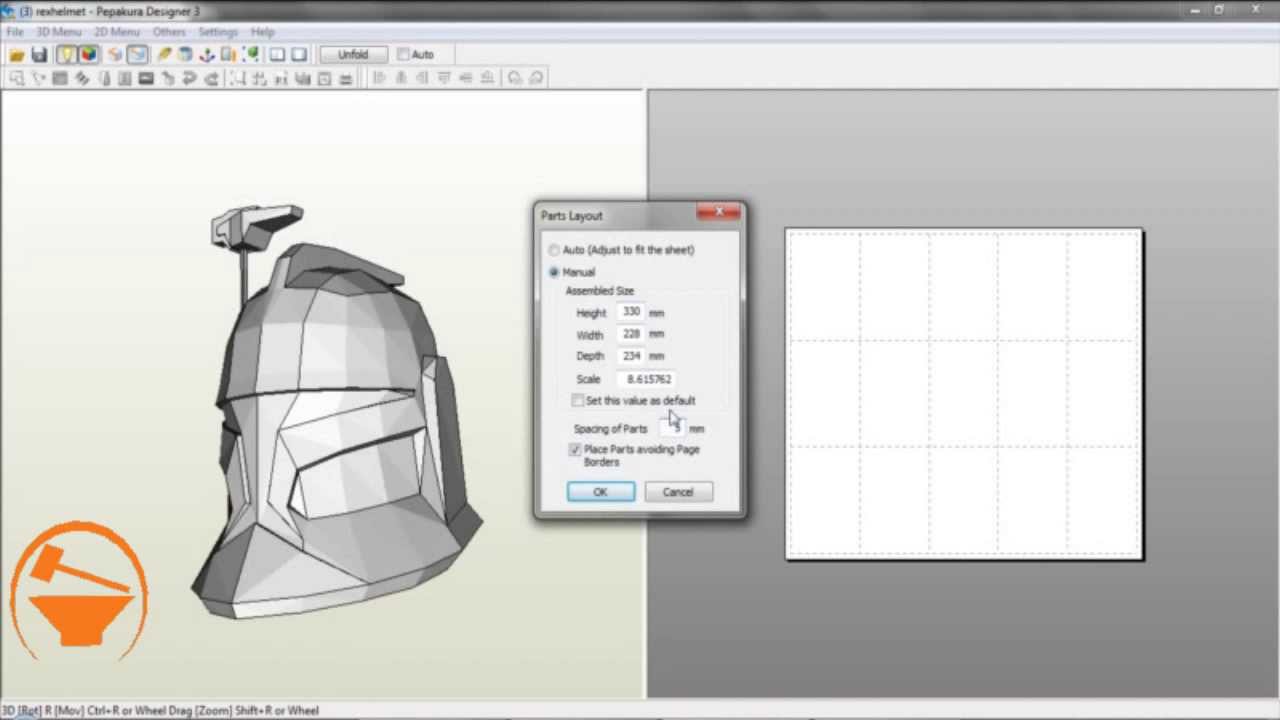Click the 'Assembled Size' group label

point(600,291)
